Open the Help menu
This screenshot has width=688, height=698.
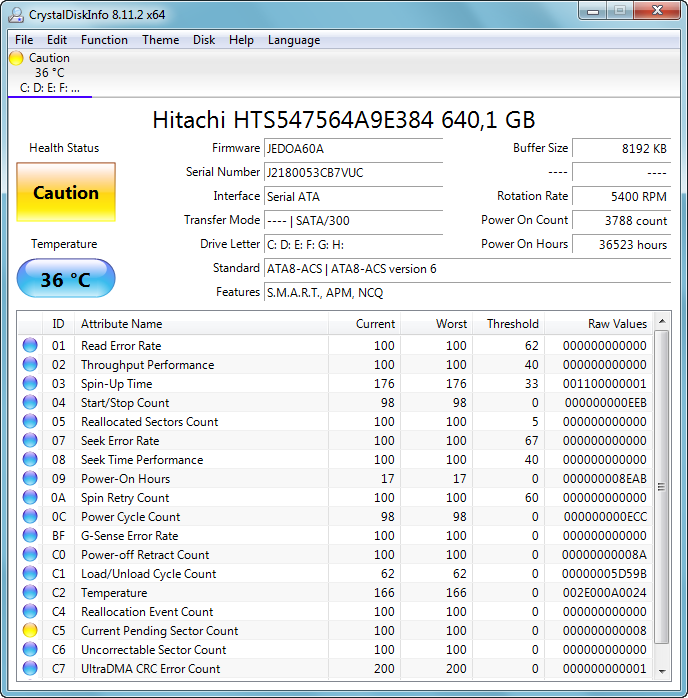(241, 40)
